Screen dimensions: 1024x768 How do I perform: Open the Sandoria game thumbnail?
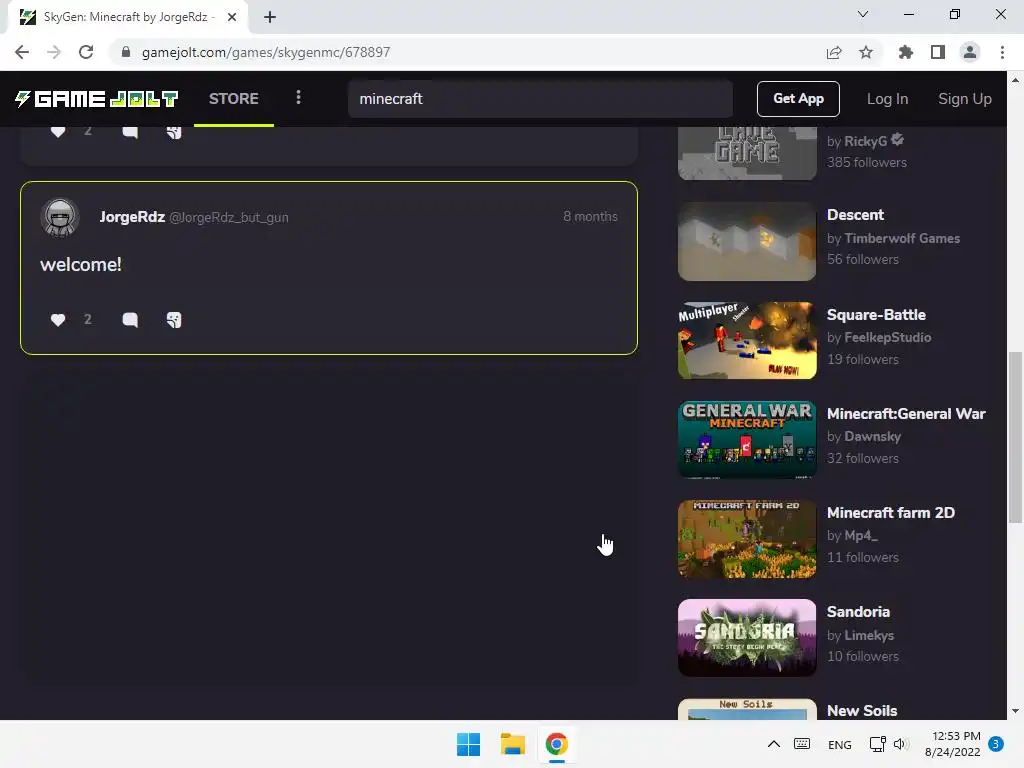tap(747, 638)
